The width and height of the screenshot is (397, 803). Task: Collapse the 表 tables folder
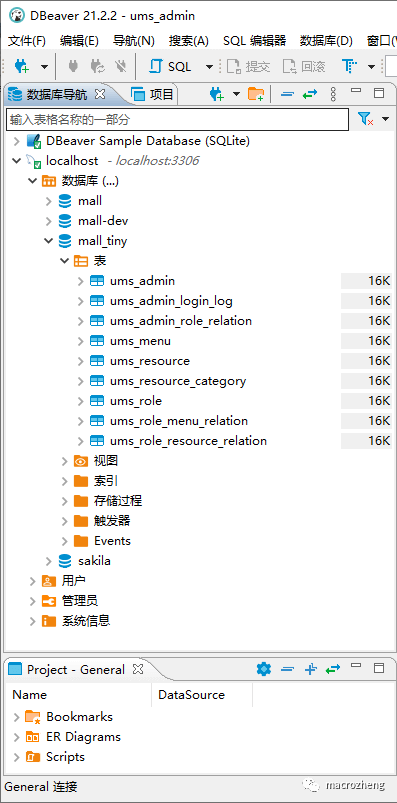point(64,261)
